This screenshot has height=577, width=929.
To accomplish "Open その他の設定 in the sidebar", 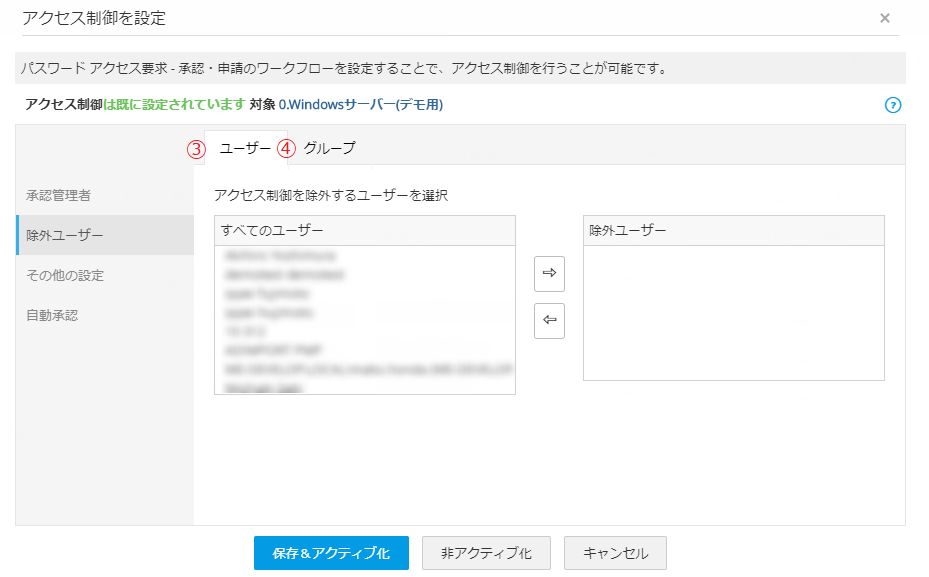I will (65, 275).
